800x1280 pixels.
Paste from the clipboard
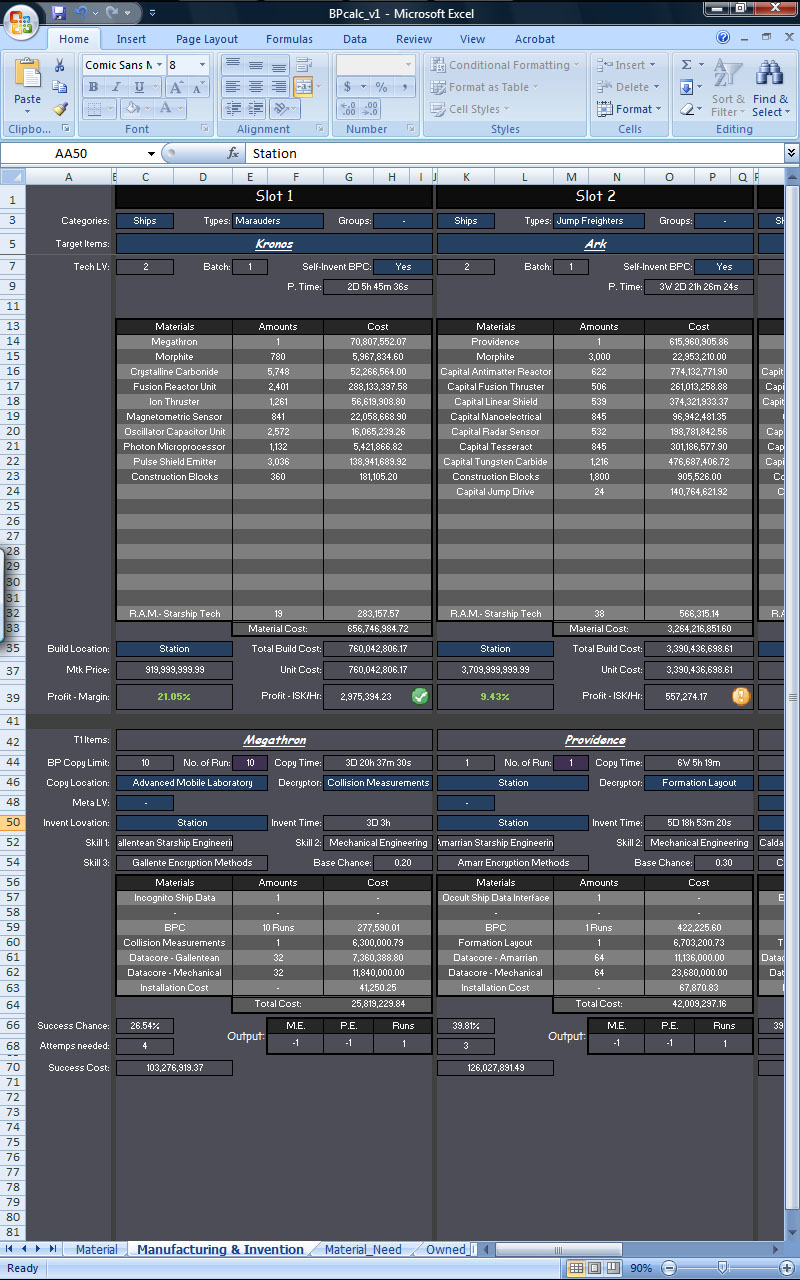pos(27,85)
